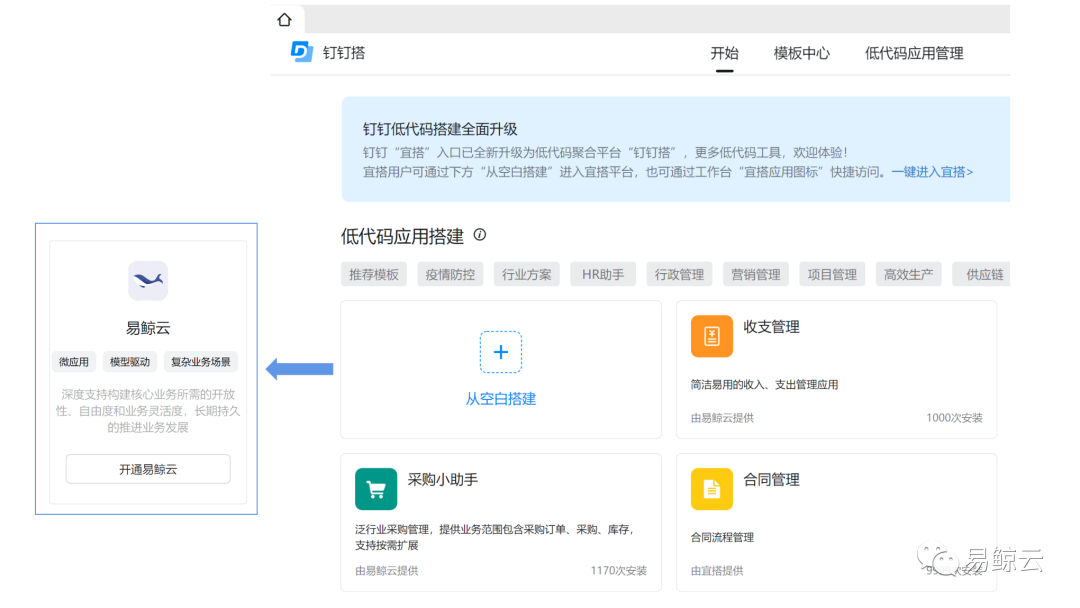The height and width of the screenshot is (608, 1080).
Task: Open the orange 收支管理 app icon
Action: tap(712, 336)
